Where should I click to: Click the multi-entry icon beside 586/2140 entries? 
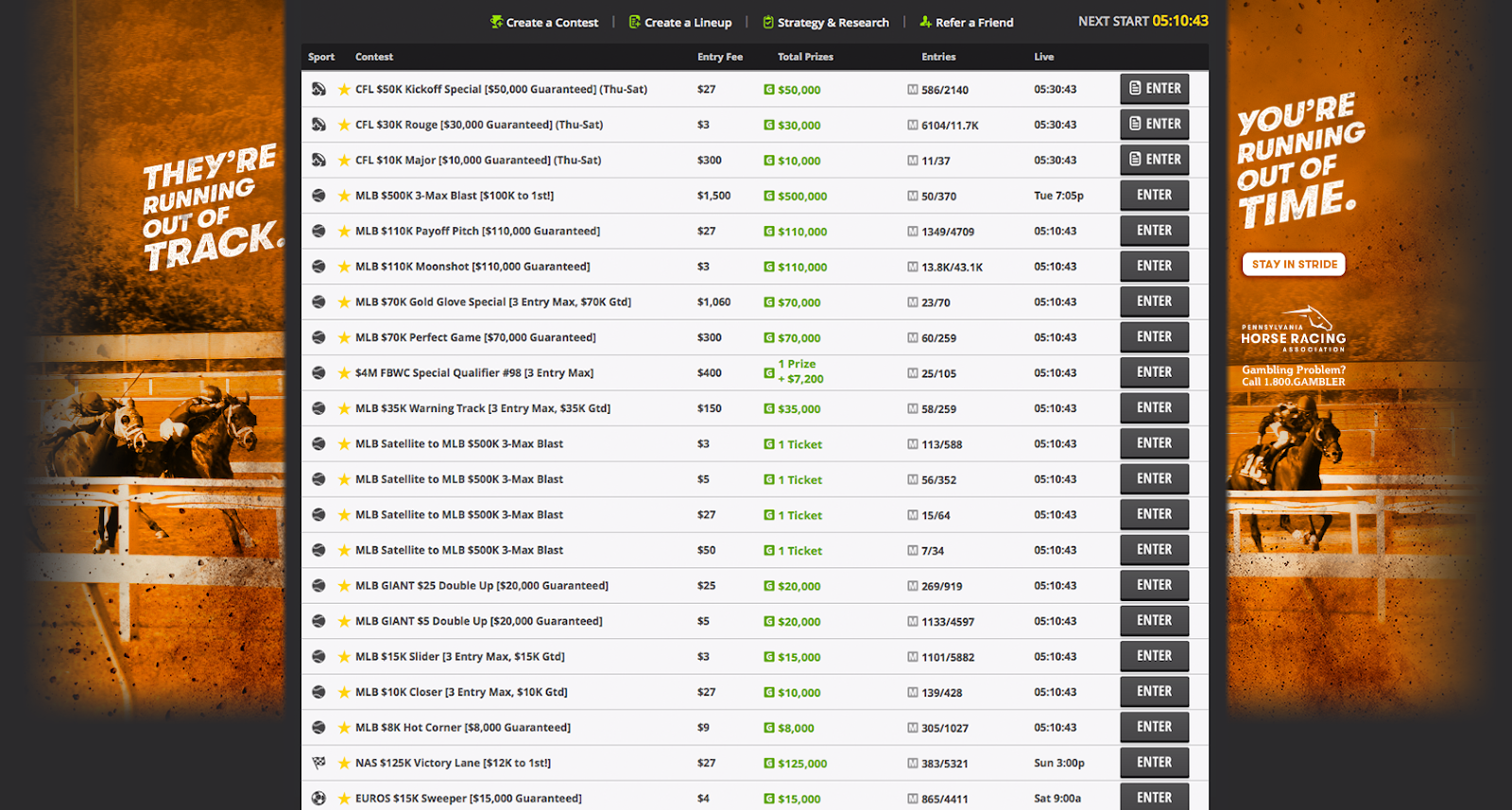coord(913,90)
